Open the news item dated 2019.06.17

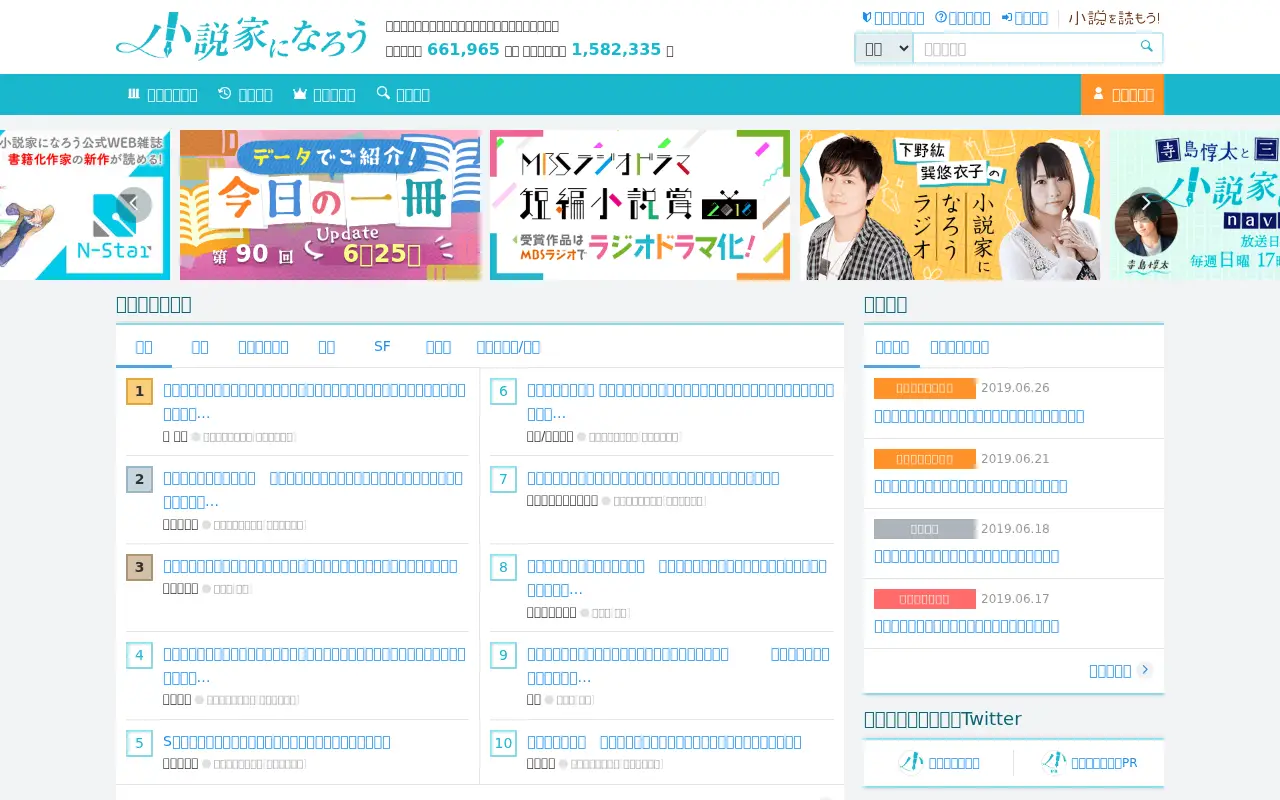click(x=966, y=626)
